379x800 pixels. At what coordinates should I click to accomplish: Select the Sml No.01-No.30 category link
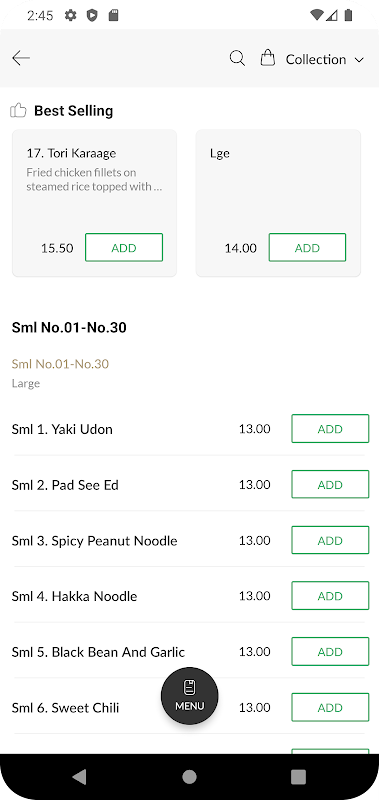pyautogui.click(x=60, y=364)
